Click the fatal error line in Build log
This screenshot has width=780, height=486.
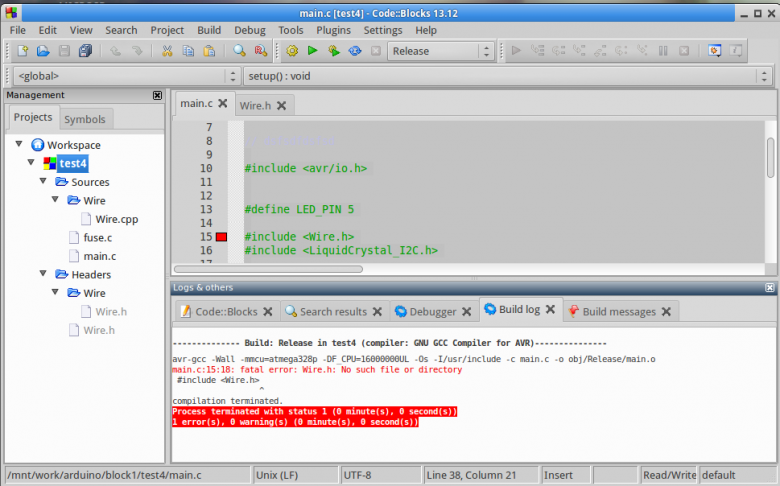317,370
